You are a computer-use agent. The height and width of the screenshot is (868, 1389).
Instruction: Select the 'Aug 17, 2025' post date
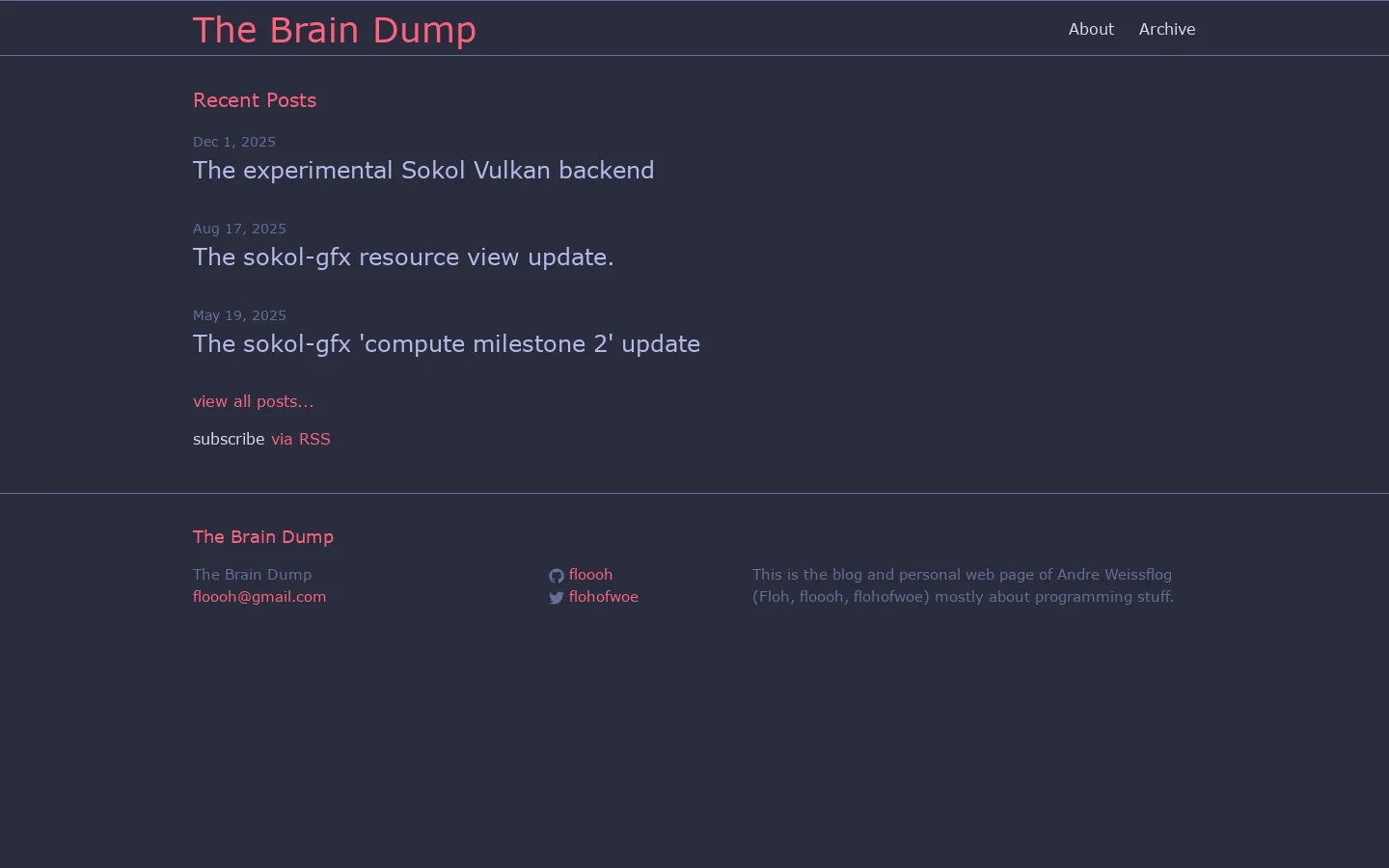point(239,229)
